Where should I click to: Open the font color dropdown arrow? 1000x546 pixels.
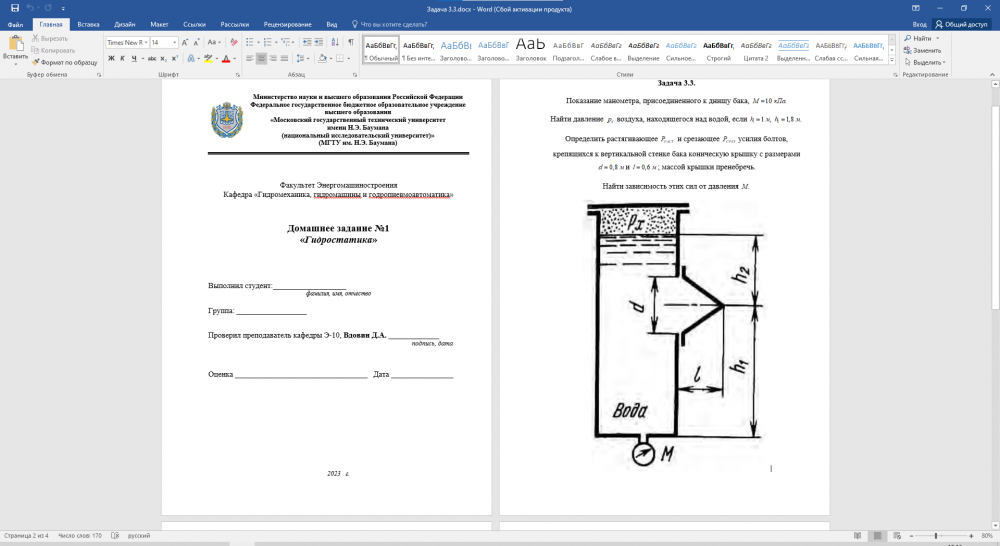(234, 59)
